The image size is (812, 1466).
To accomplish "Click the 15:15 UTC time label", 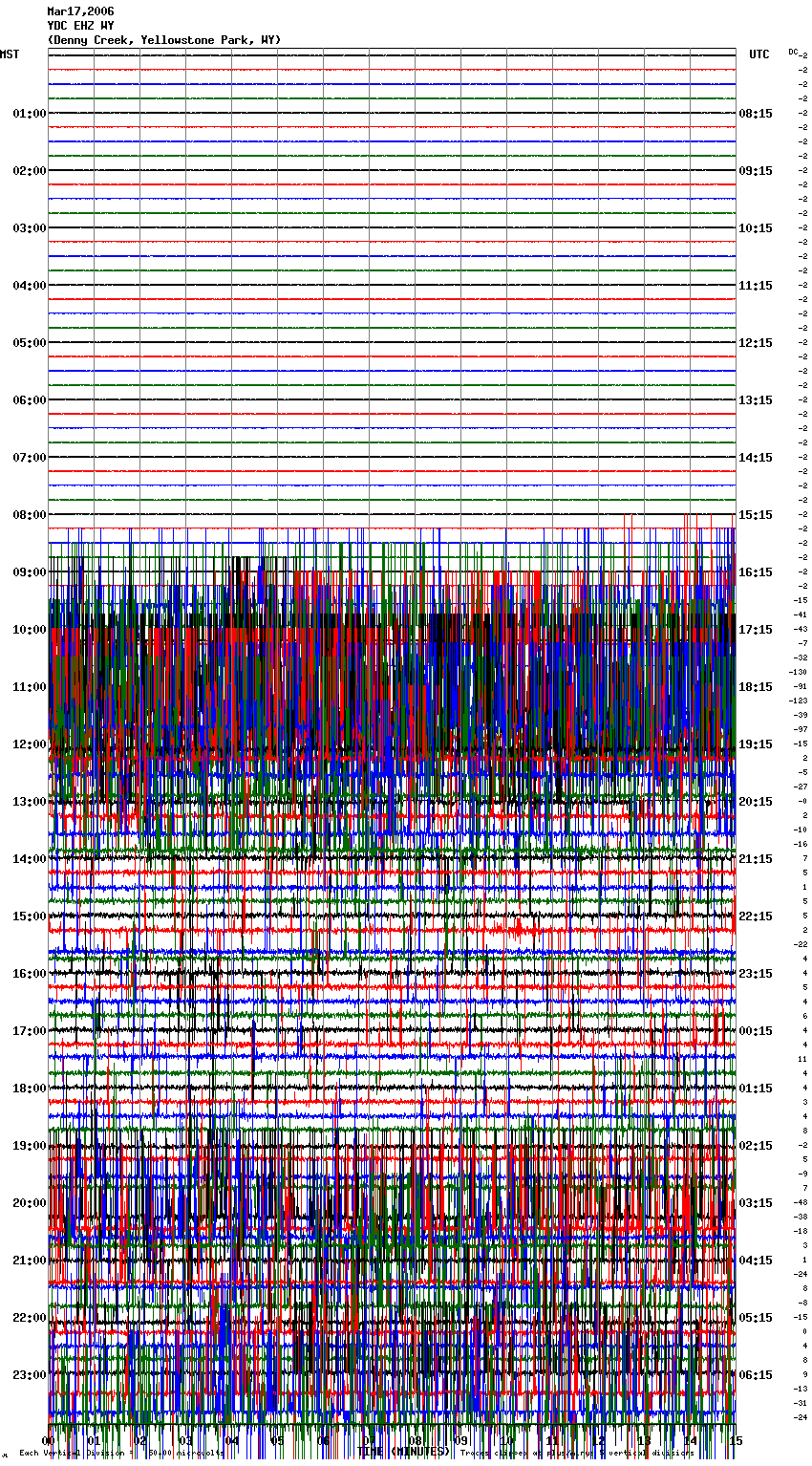I will pos(756,515).
